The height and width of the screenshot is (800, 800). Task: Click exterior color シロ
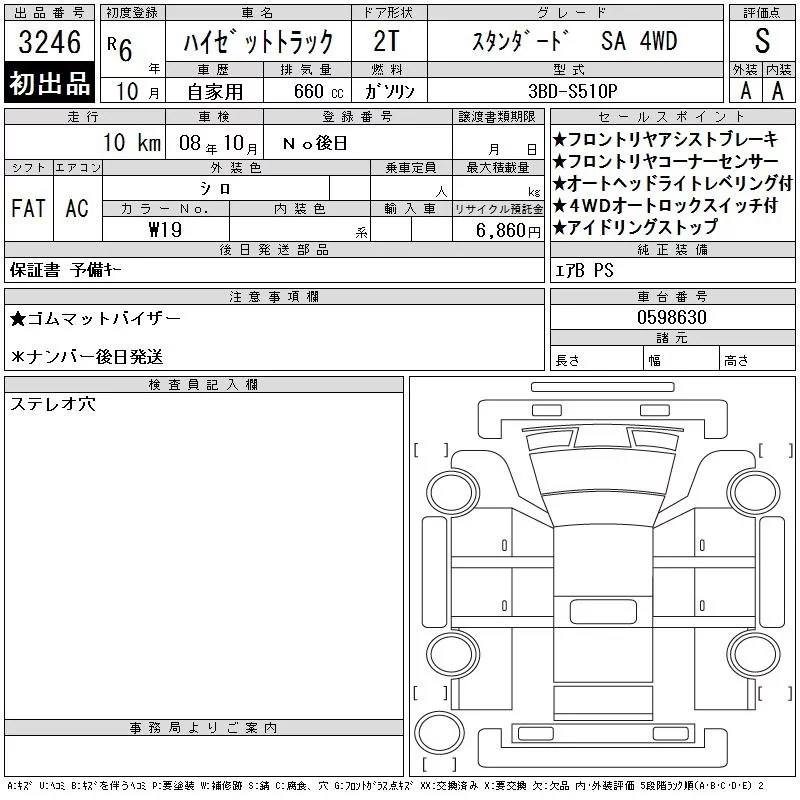pos(216,188)
